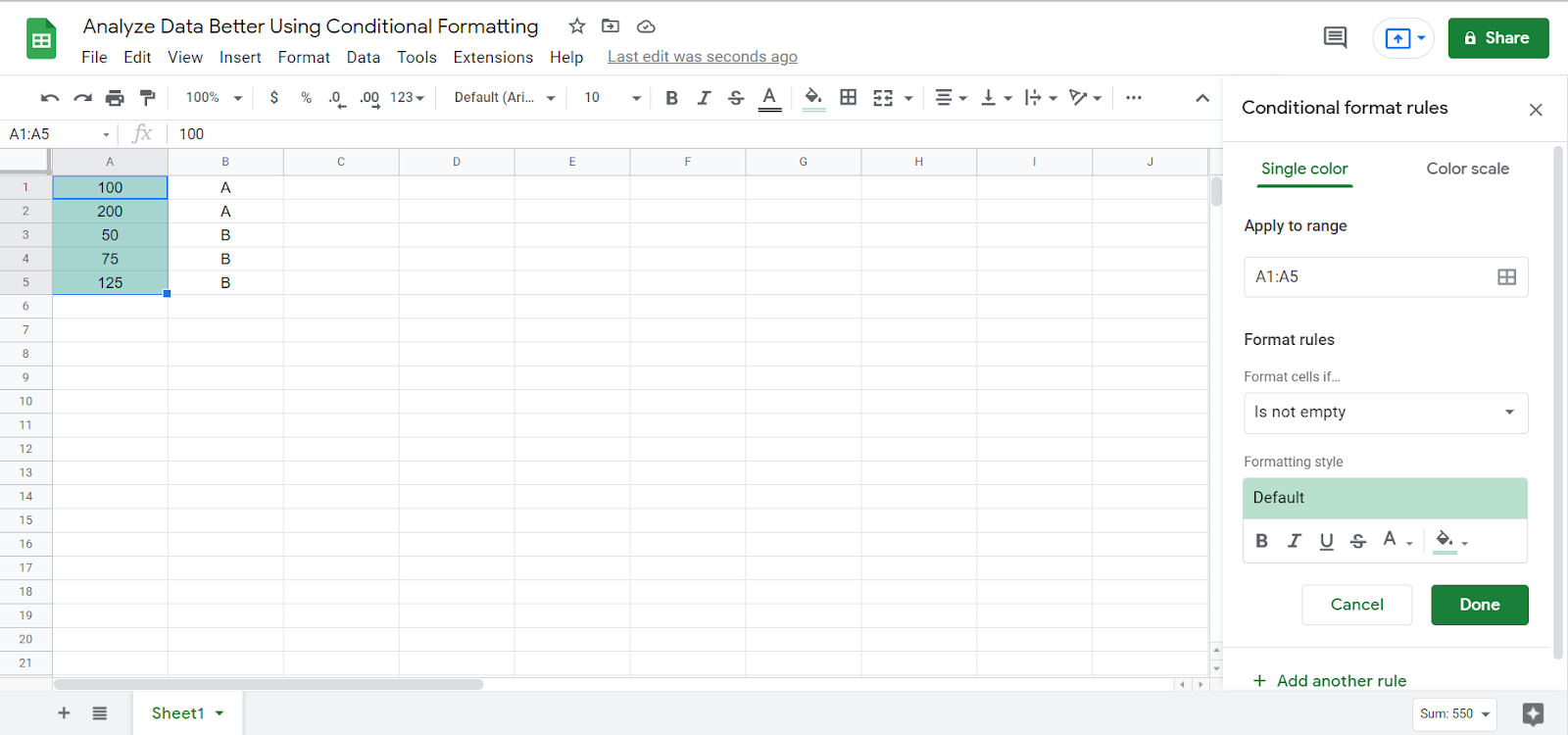Toggle strikethrough in main toolbar
This screenshot has width=1568, height=735.
coord(736,98)
